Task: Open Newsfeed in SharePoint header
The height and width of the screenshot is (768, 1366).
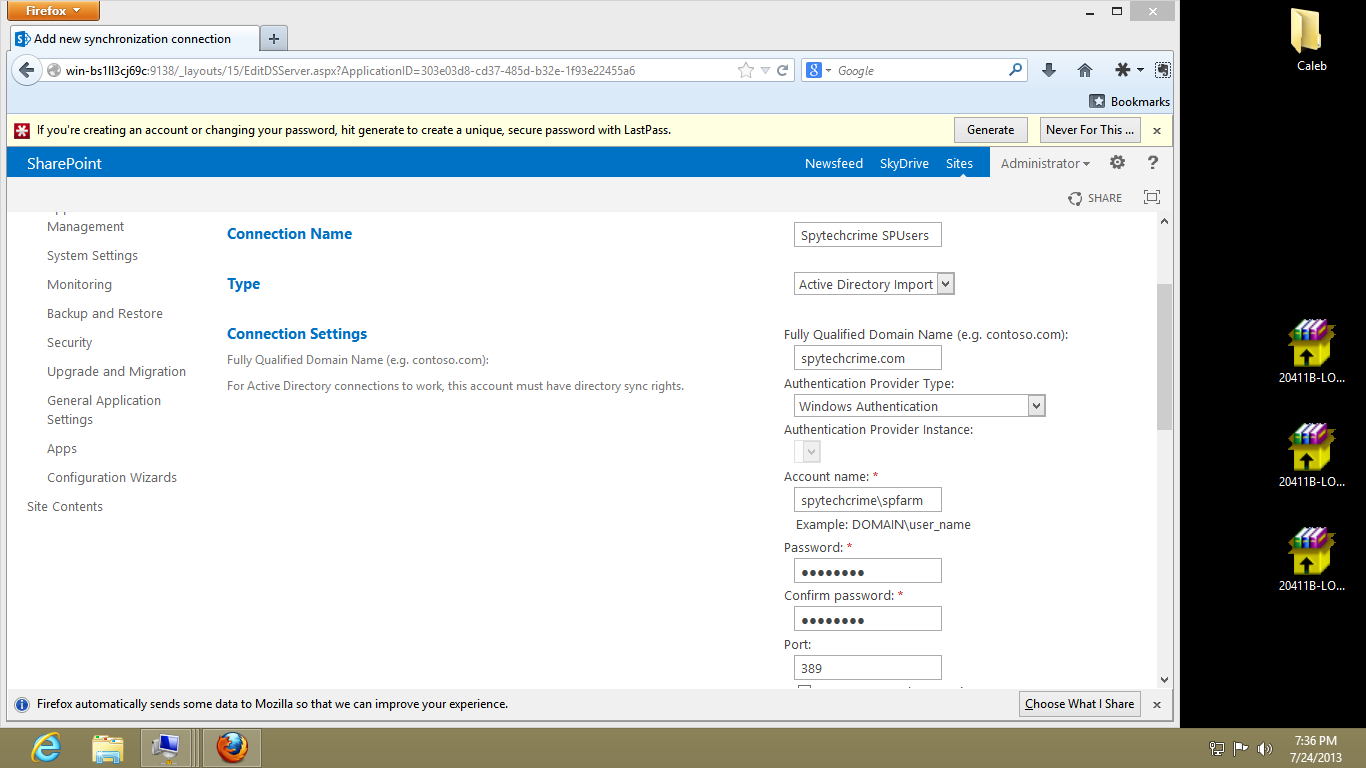Action: (x=834, y=163)
